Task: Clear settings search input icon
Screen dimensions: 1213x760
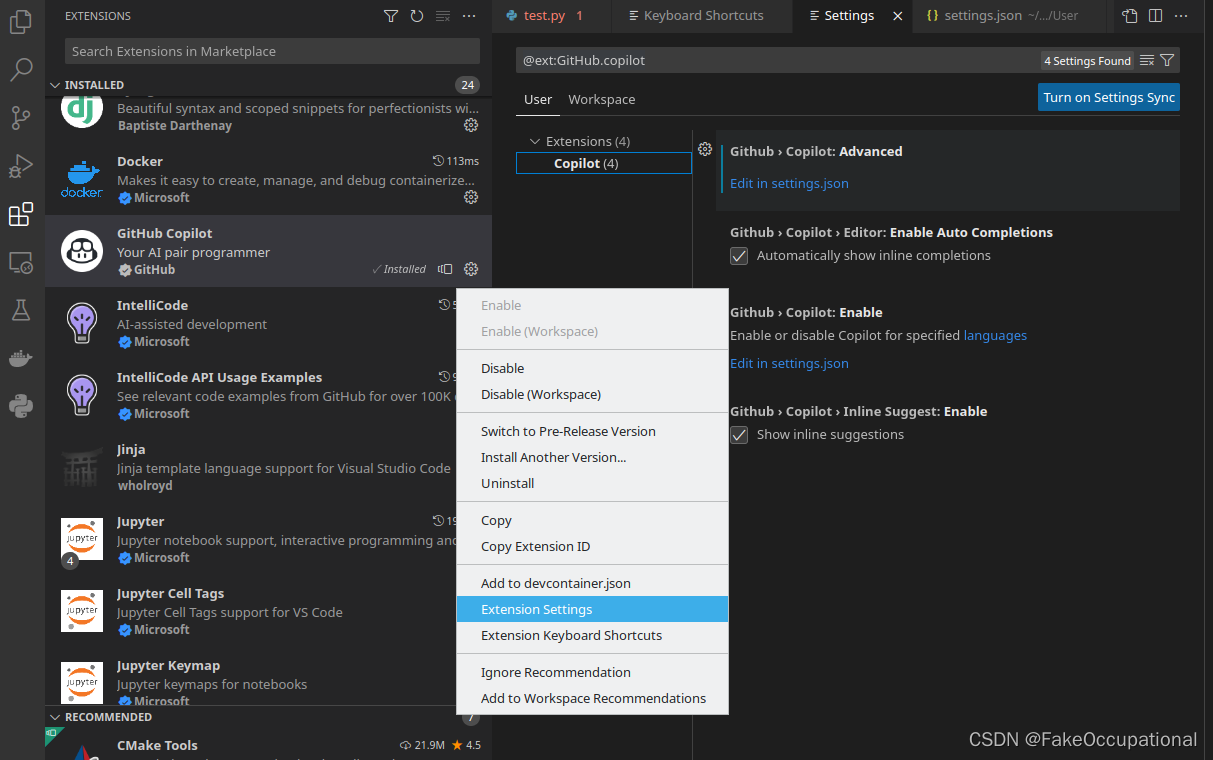Action: tap(1147, 61)
